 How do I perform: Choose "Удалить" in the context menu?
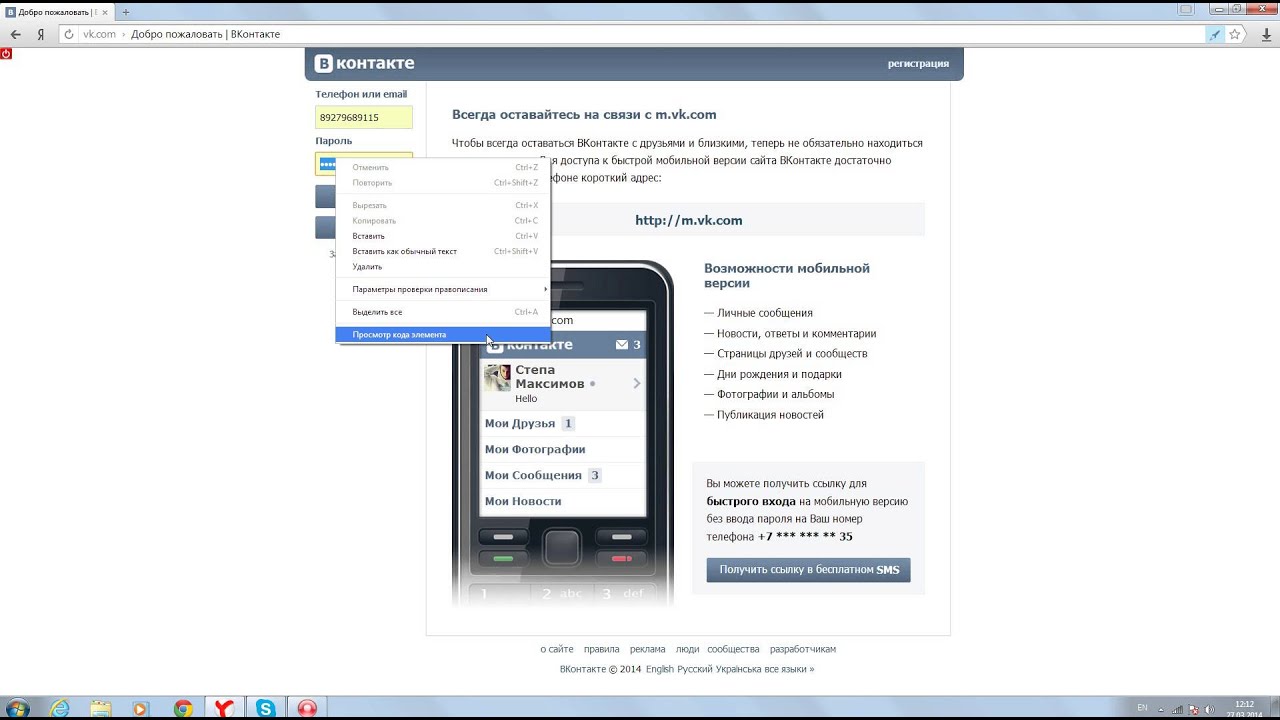444,267
